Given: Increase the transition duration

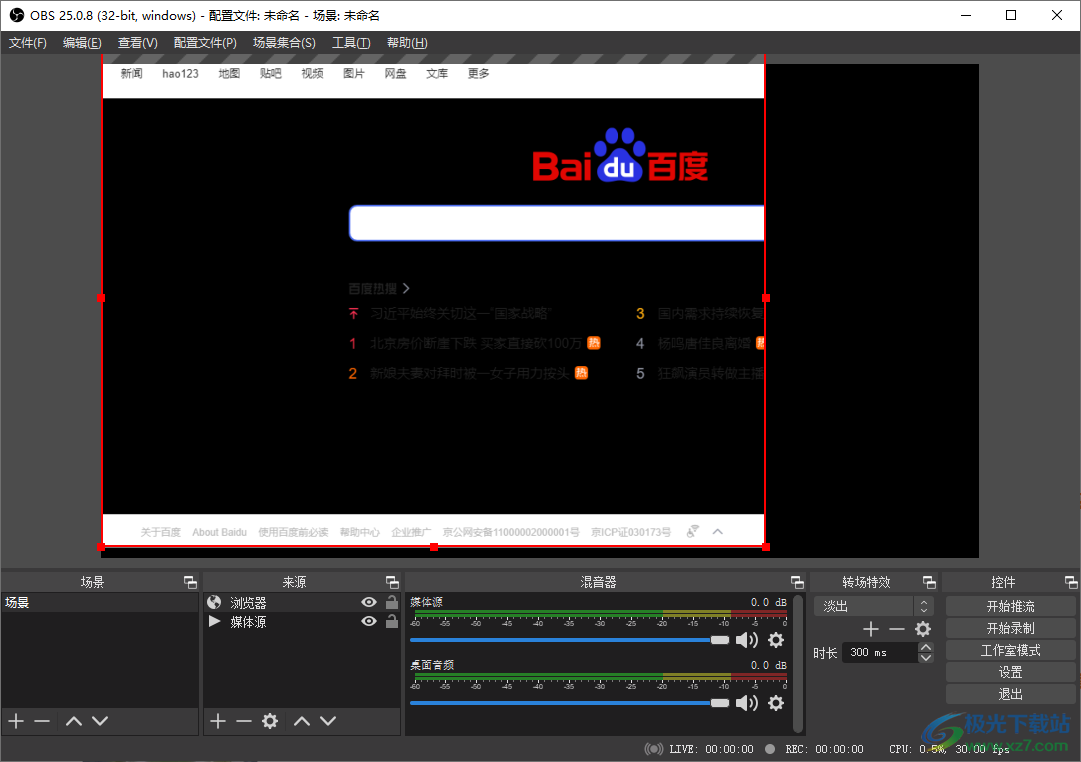Looking at the screenshot, I should coord(926,648).
